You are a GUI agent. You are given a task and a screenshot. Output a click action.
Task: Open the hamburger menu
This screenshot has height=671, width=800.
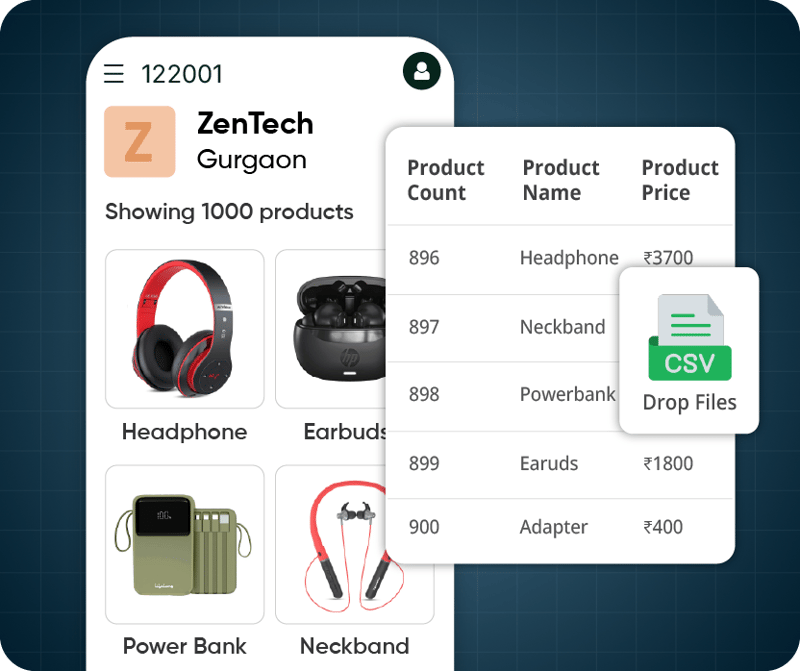[x=114, y=73]
